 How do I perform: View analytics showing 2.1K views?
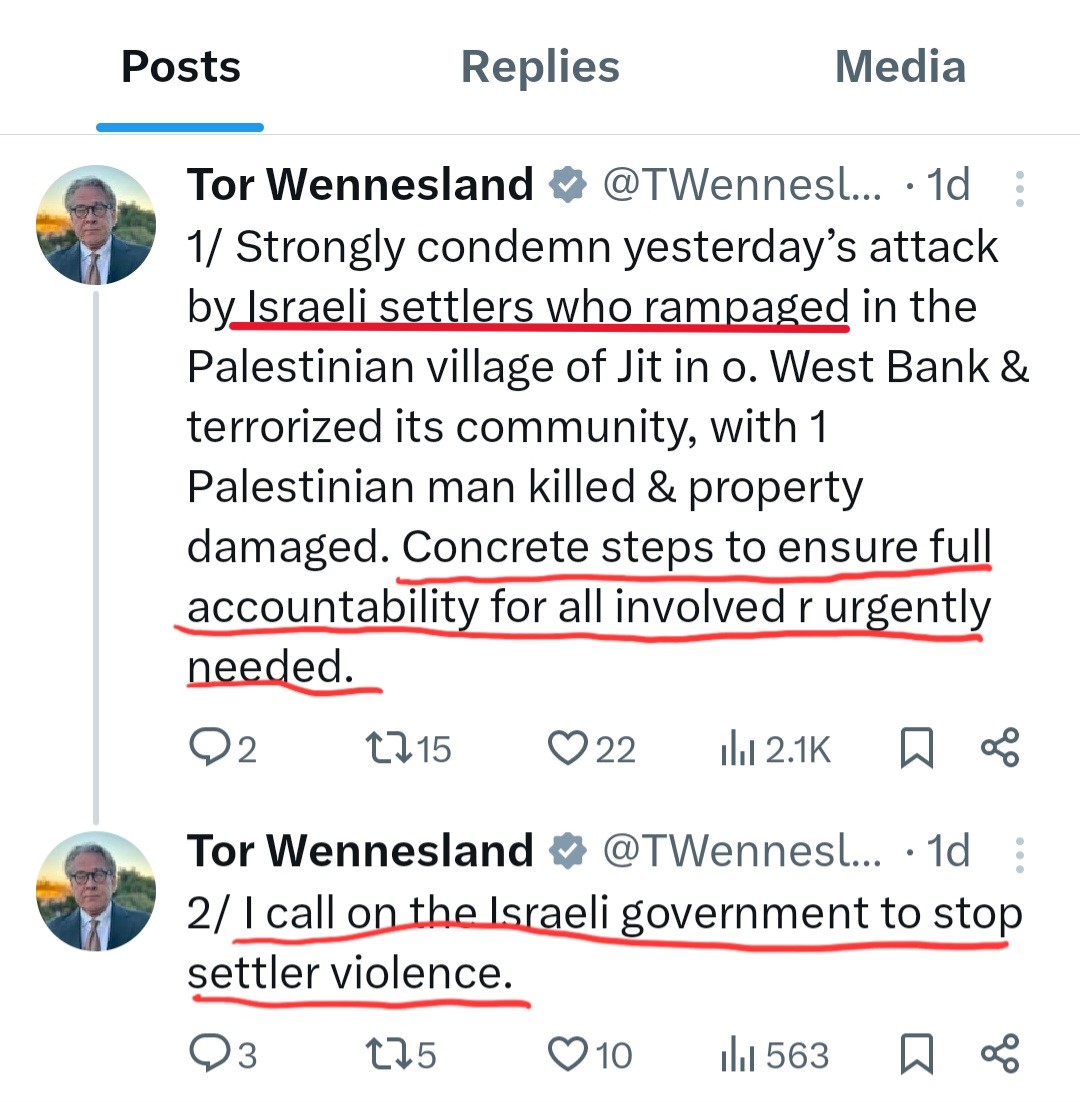(776, 749)
